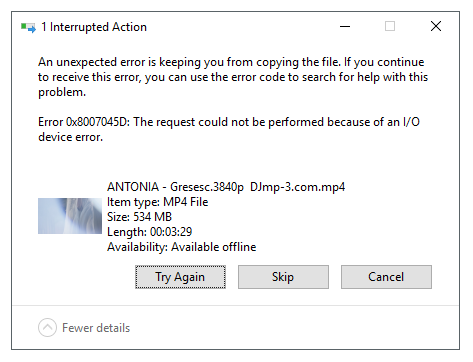Click the "1 Interrupted Action" window title

pos(94,27)
